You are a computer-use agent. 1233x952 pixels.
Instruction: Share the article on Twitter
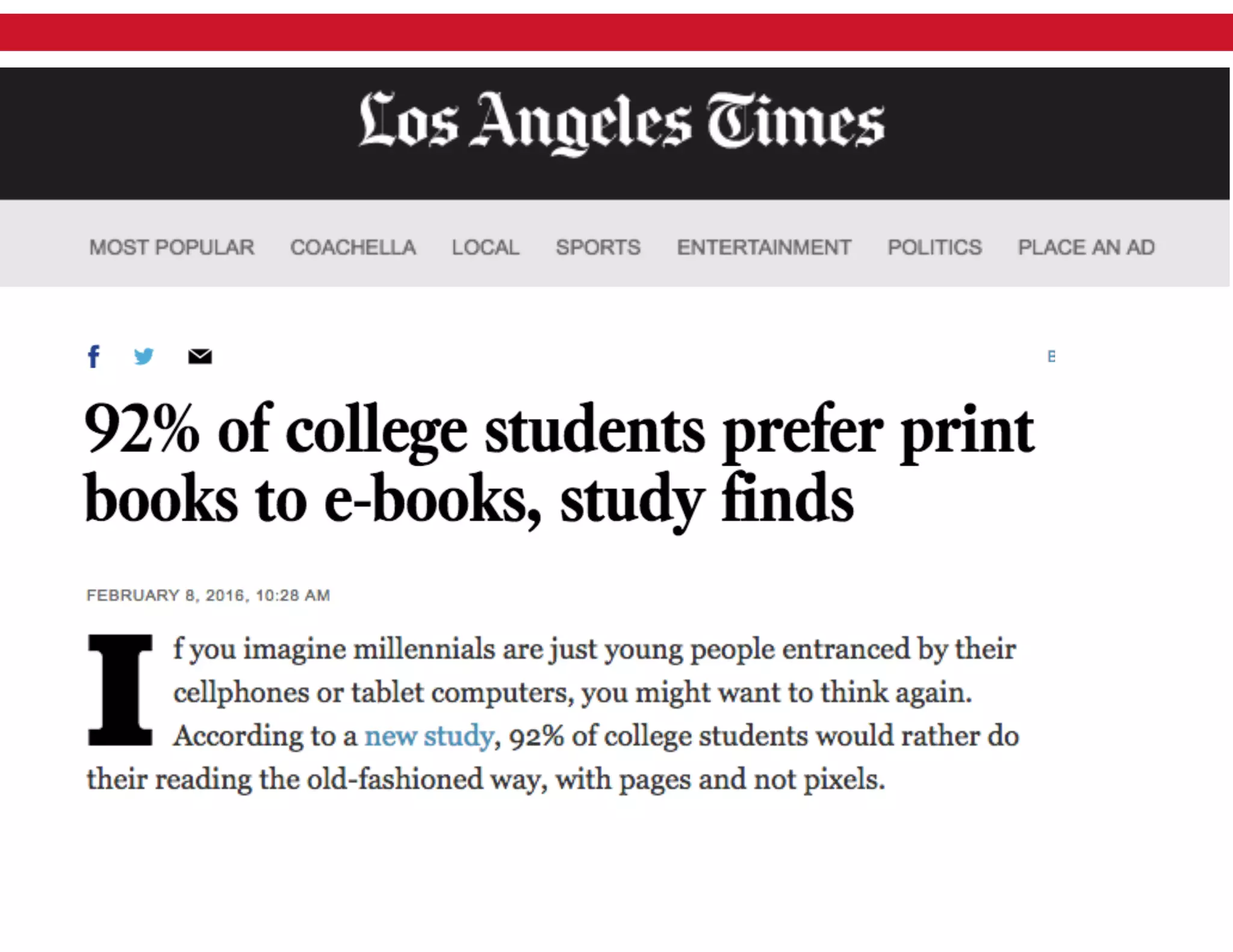(x=144, y=356)
